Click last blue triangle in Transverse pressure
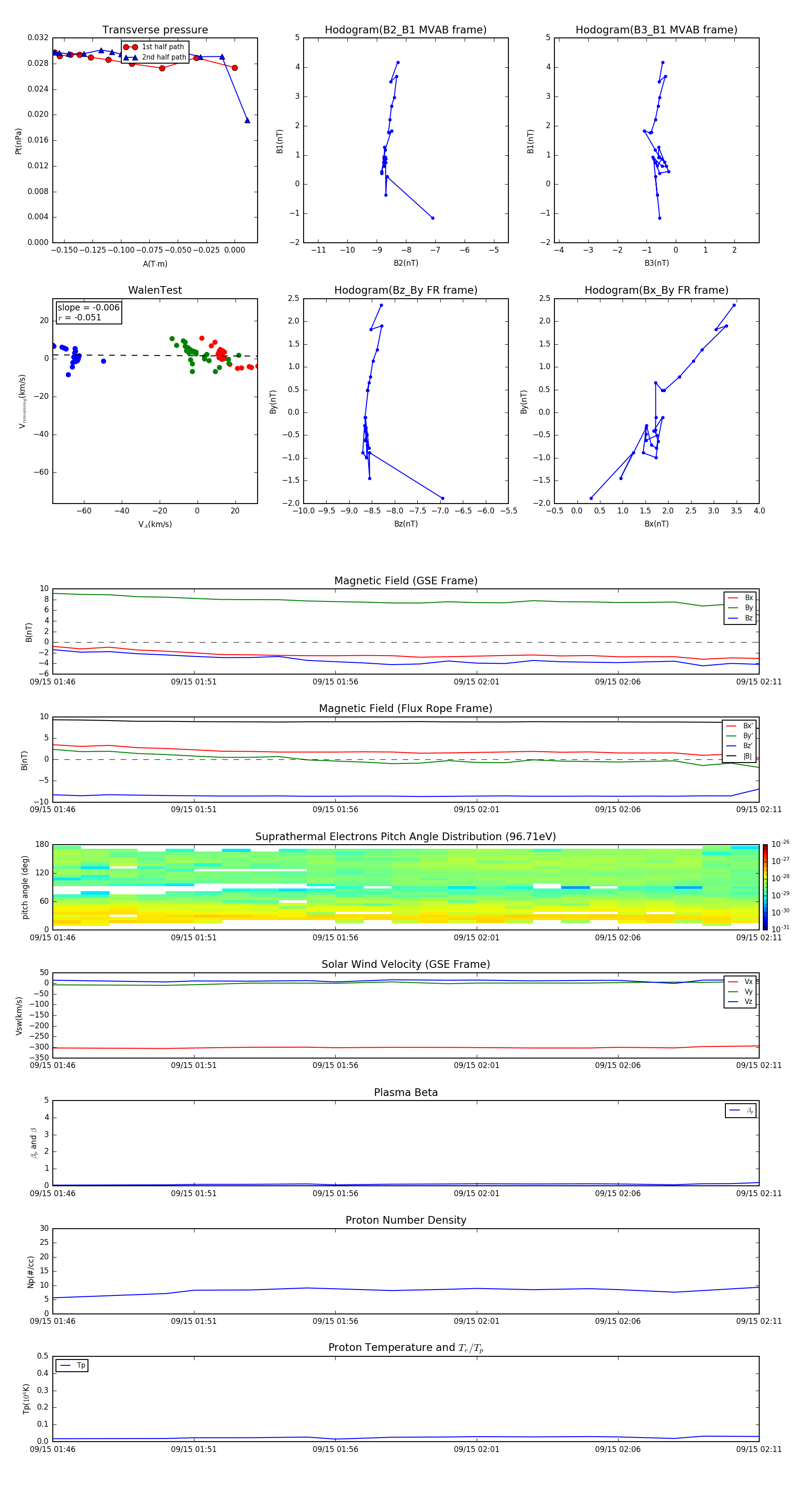The height and width of the screenshot is (1489, 812). click(x=247, y=120)
